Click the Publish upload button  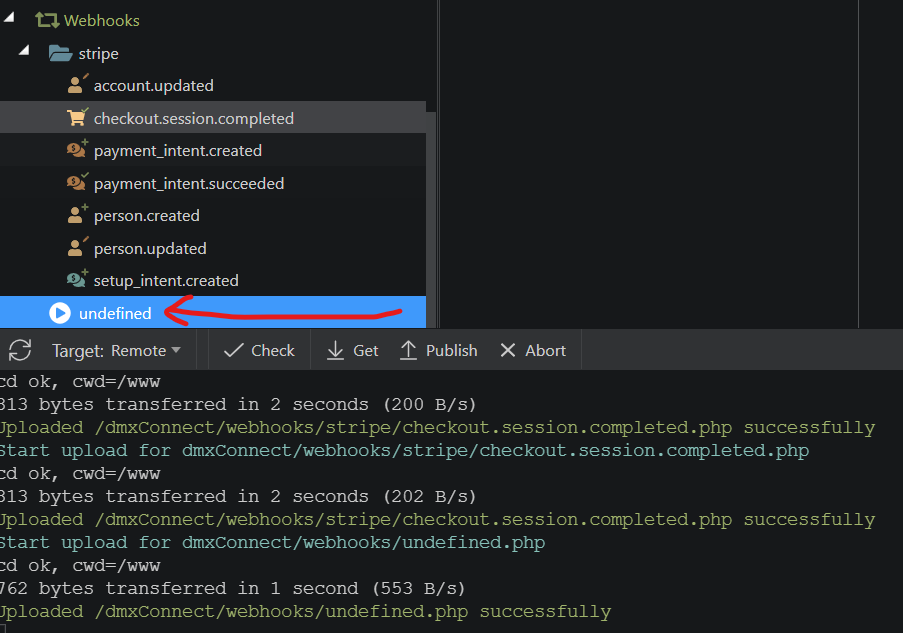coord(439,350)
